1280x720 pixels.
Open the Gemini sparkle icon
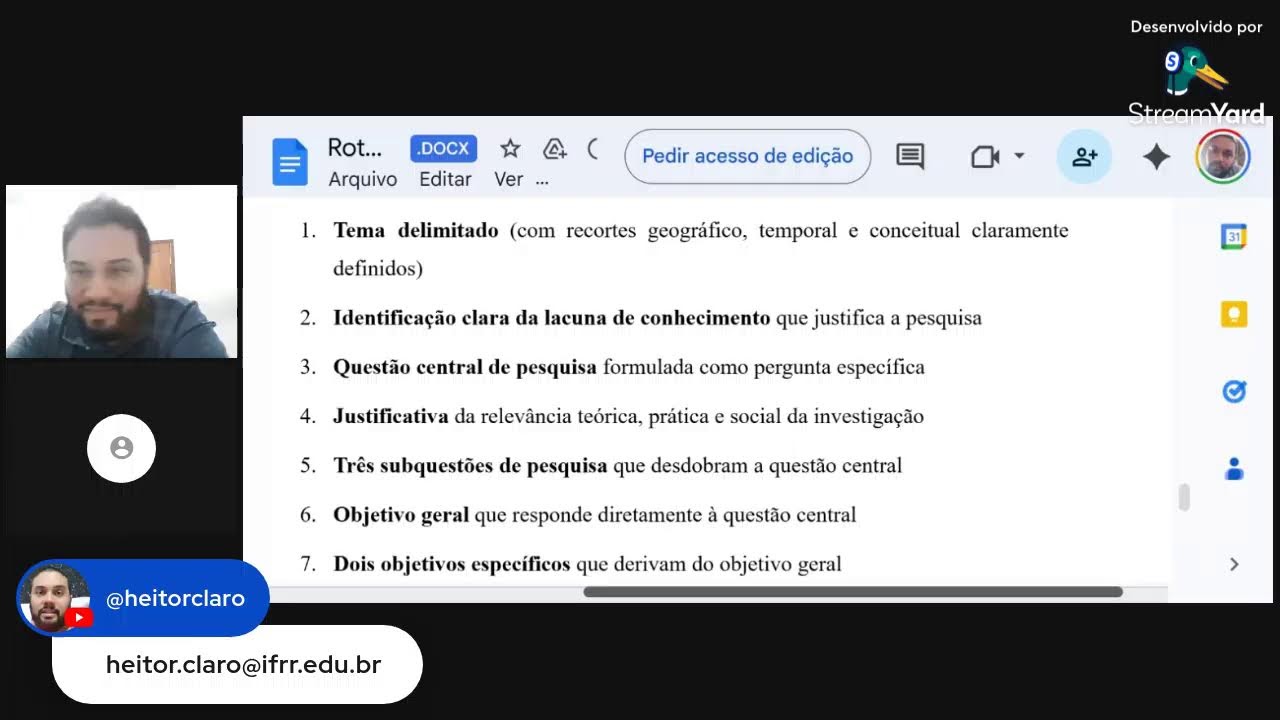pos(1156,157)
